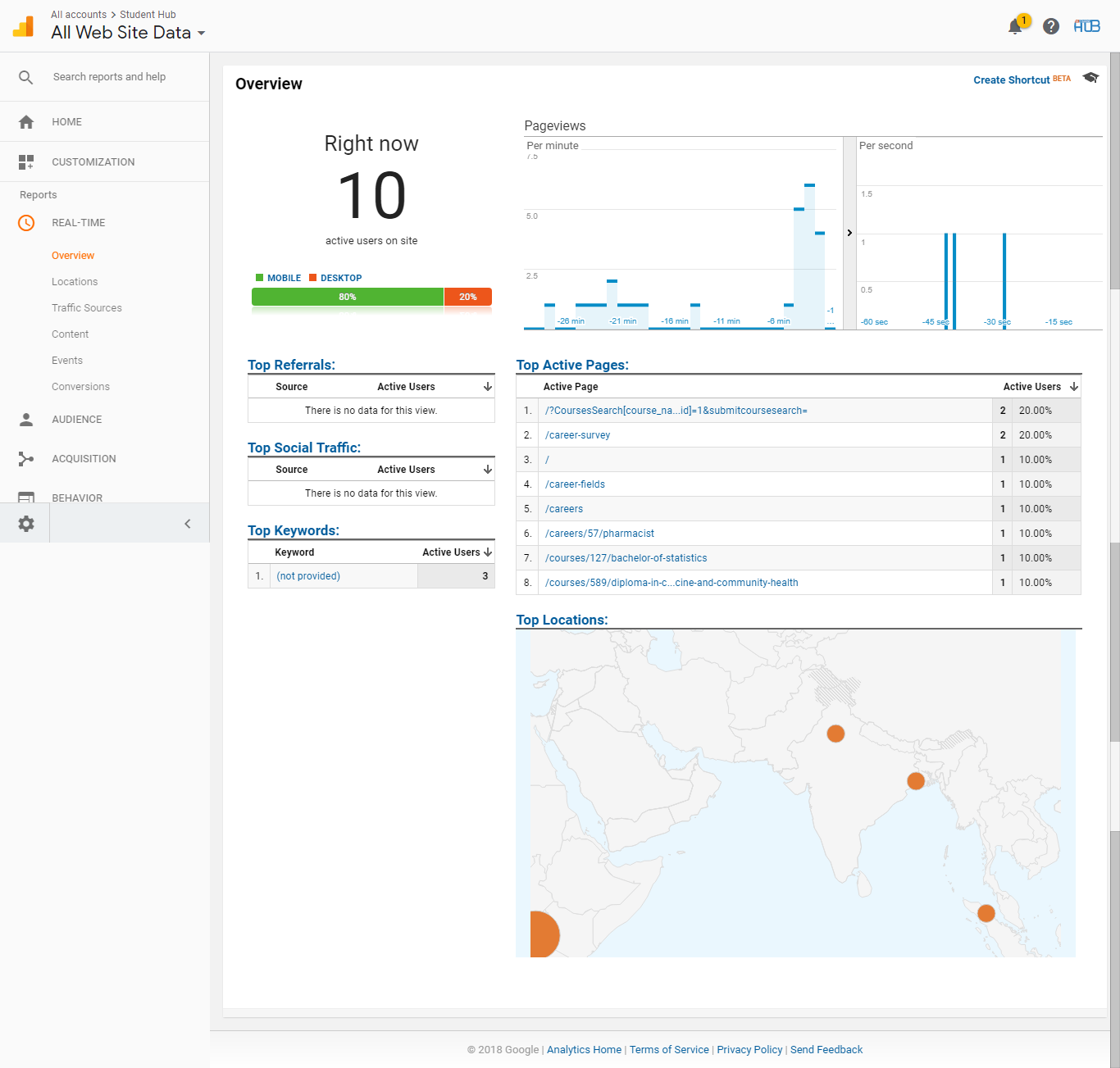Click the Google Analytics logo
1120x1068 pixels.
coord(24,26)
